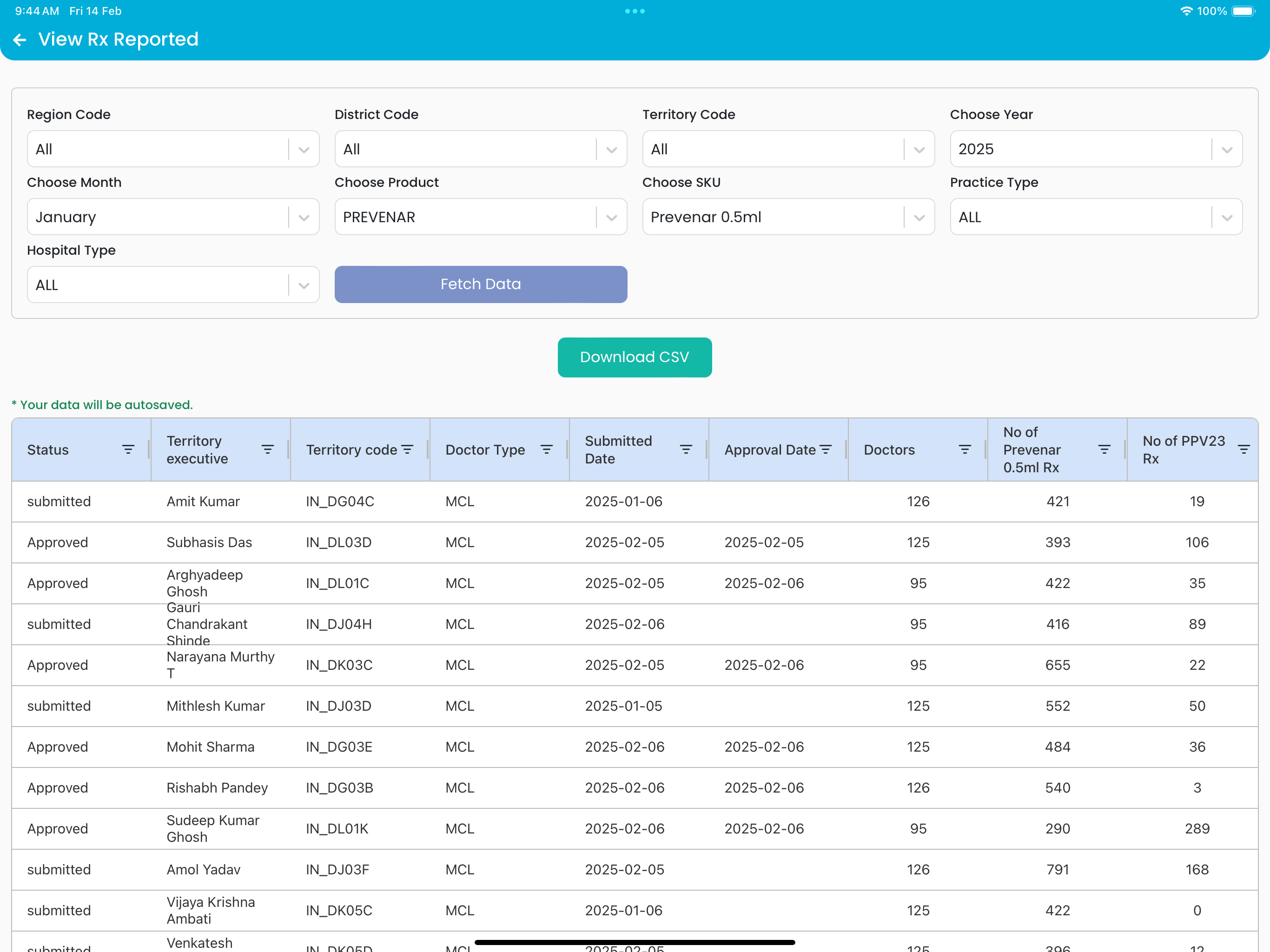Open the Prevenar 0.5ml Rx filter icon
This screenshot has height=952, width=1270.
click(1105, 450)
